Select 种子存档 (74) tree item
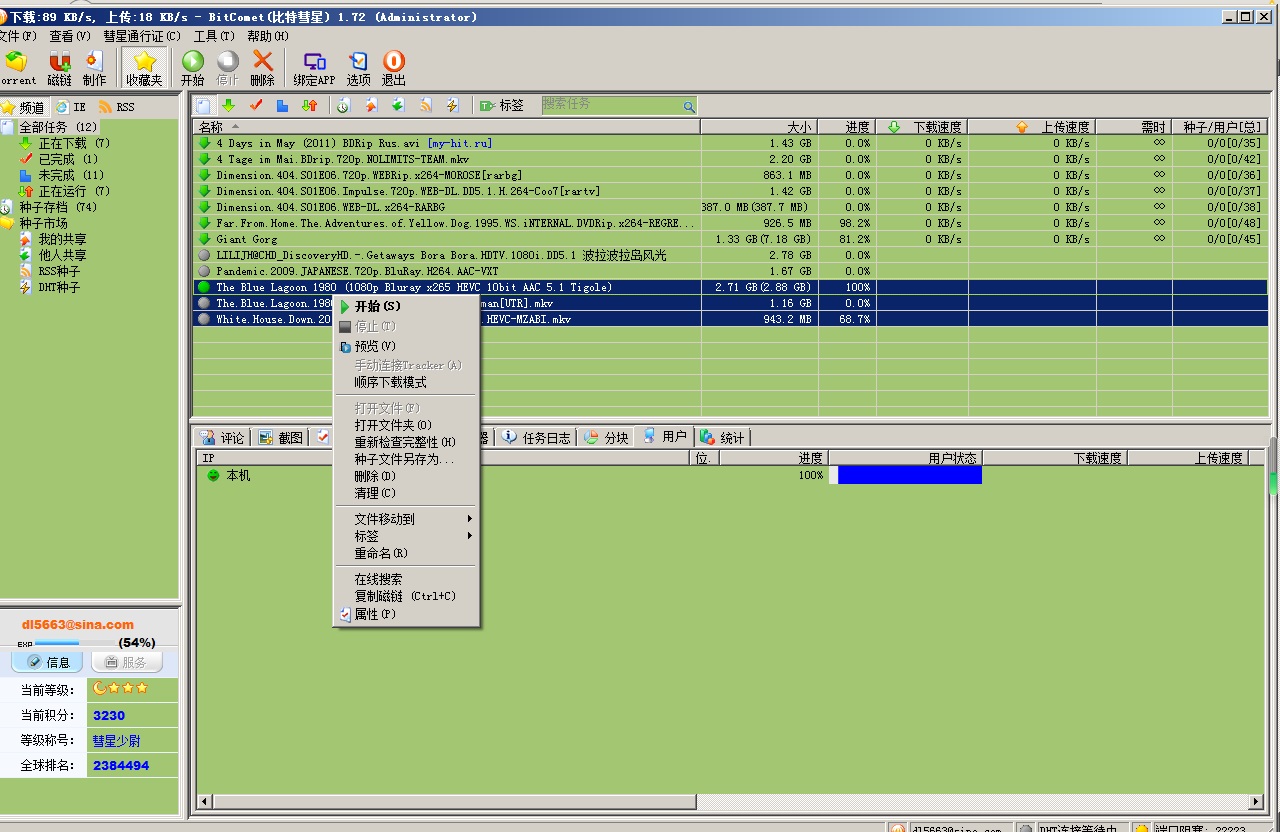This screenshot has height=832, width=1280. tap(58, 207)
